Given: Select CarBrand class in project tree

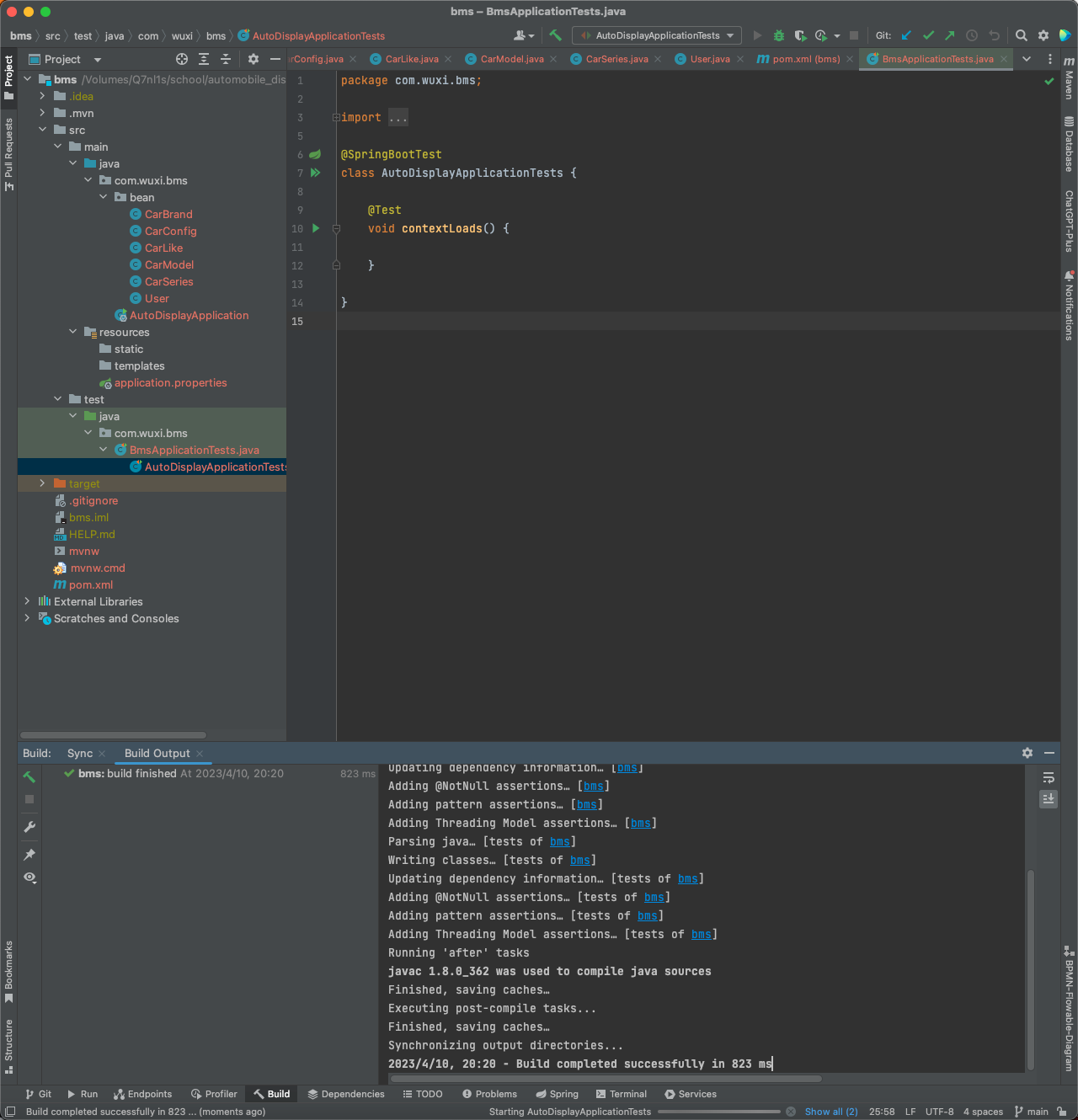Looking at the screenshot, I should coord(168,214).
